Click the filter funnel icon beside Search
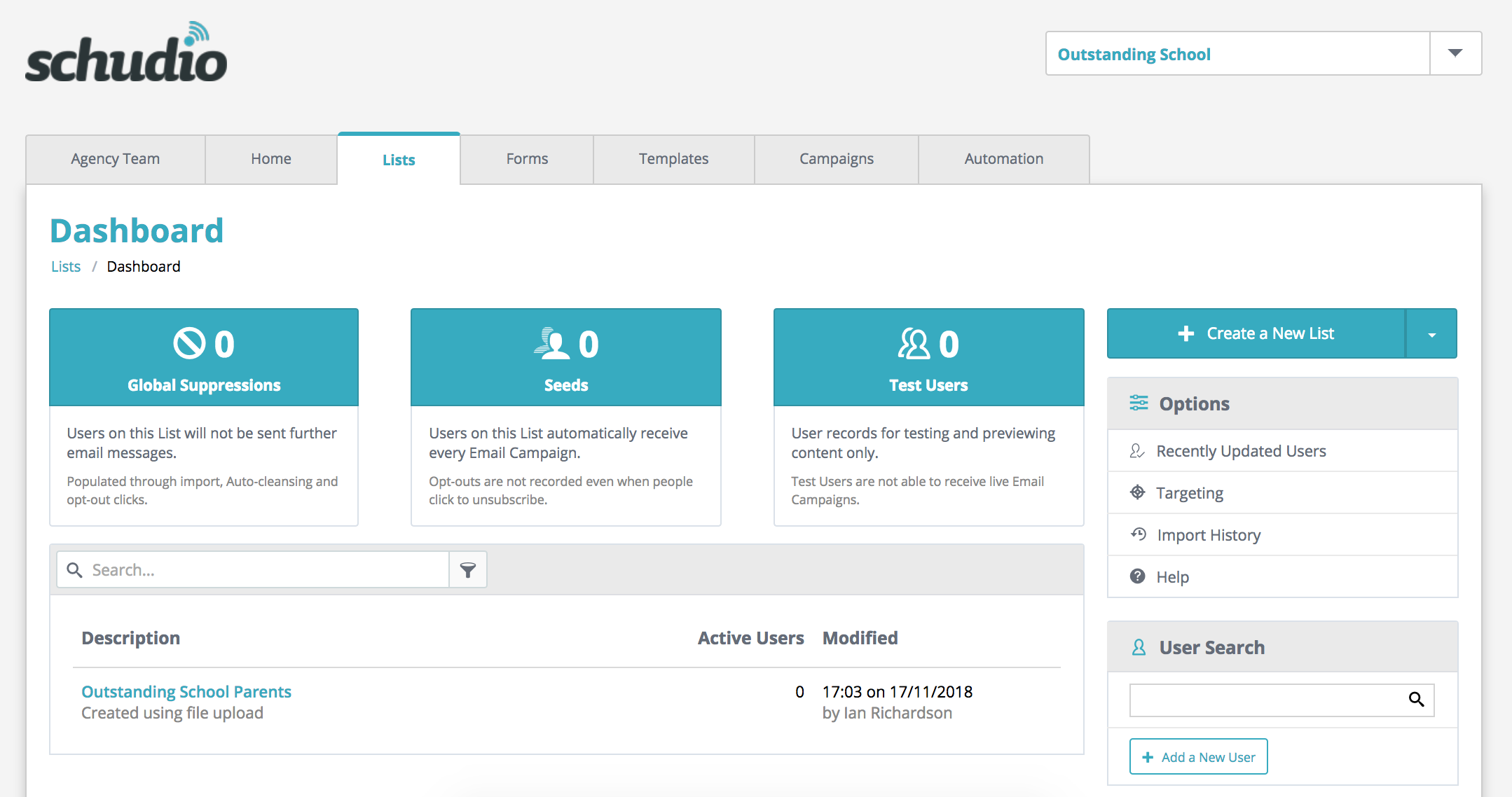Image resolution: width=1512 pixels, height=797 pixels. point(468,570)
